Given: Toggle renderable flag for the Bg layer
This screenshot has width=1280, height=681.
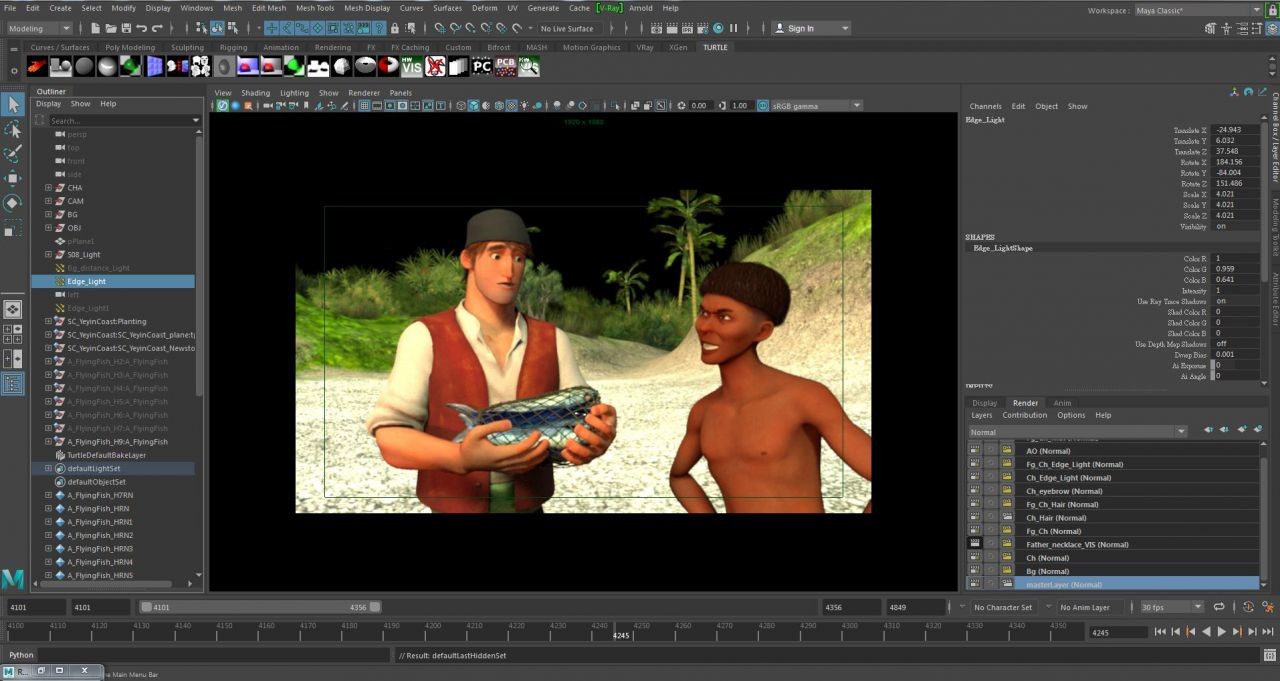Looking at the screenshot, I should pyautogui.click(x=974, y=571).
